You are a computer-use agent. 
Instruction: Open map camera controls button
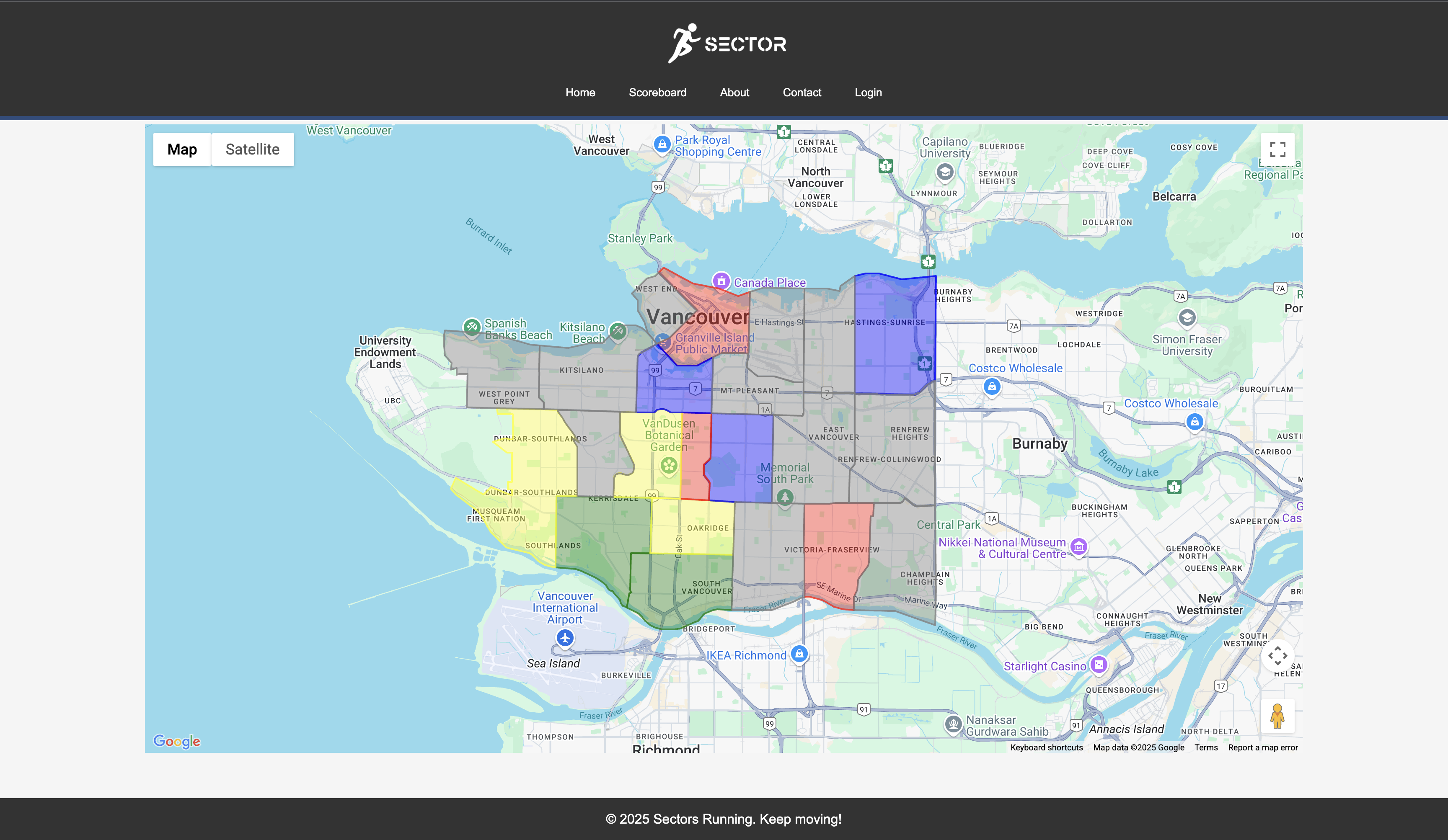pos(1277,656)
